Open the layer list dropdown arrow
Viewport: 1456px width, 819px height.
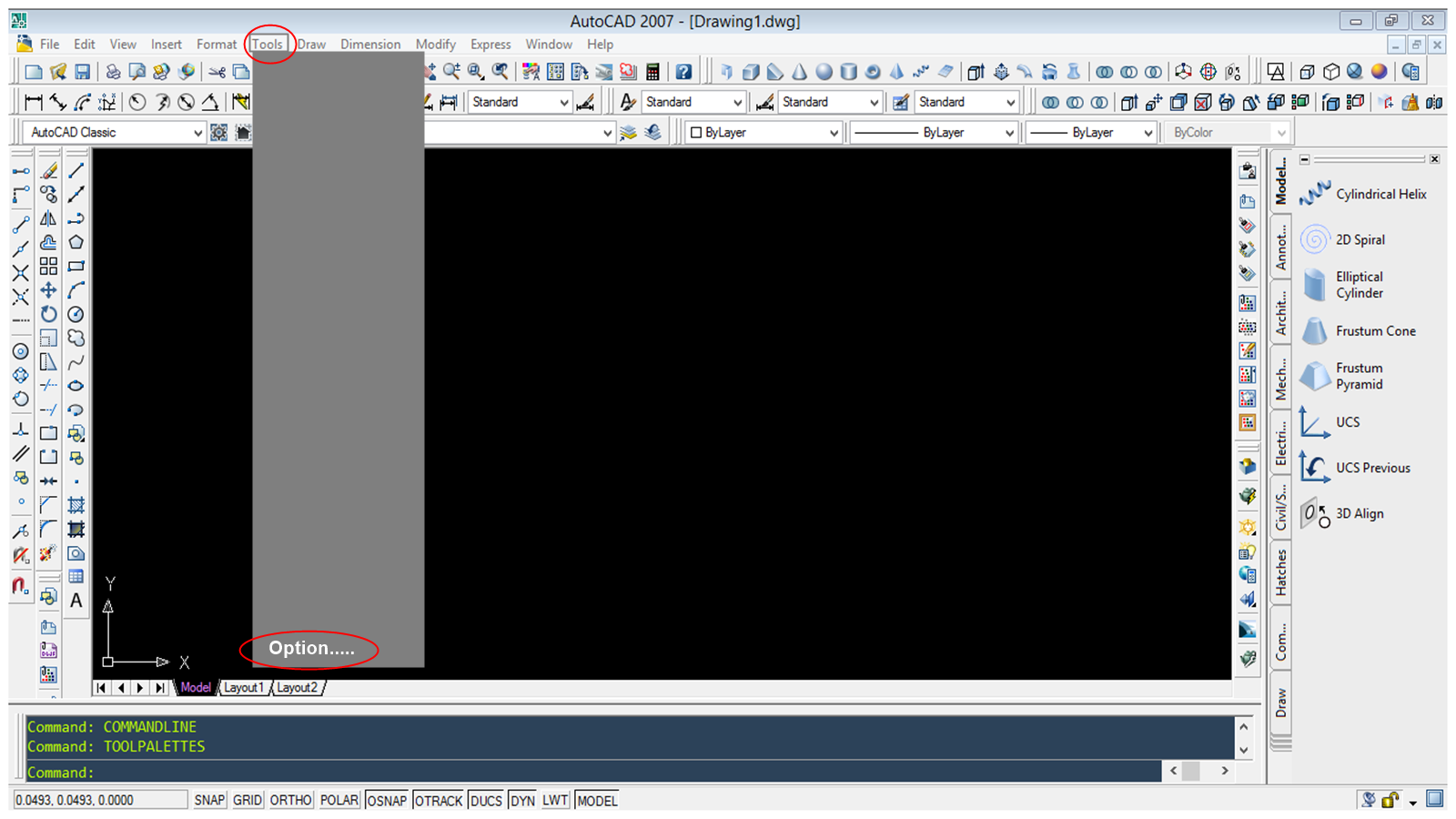point(607,133)
